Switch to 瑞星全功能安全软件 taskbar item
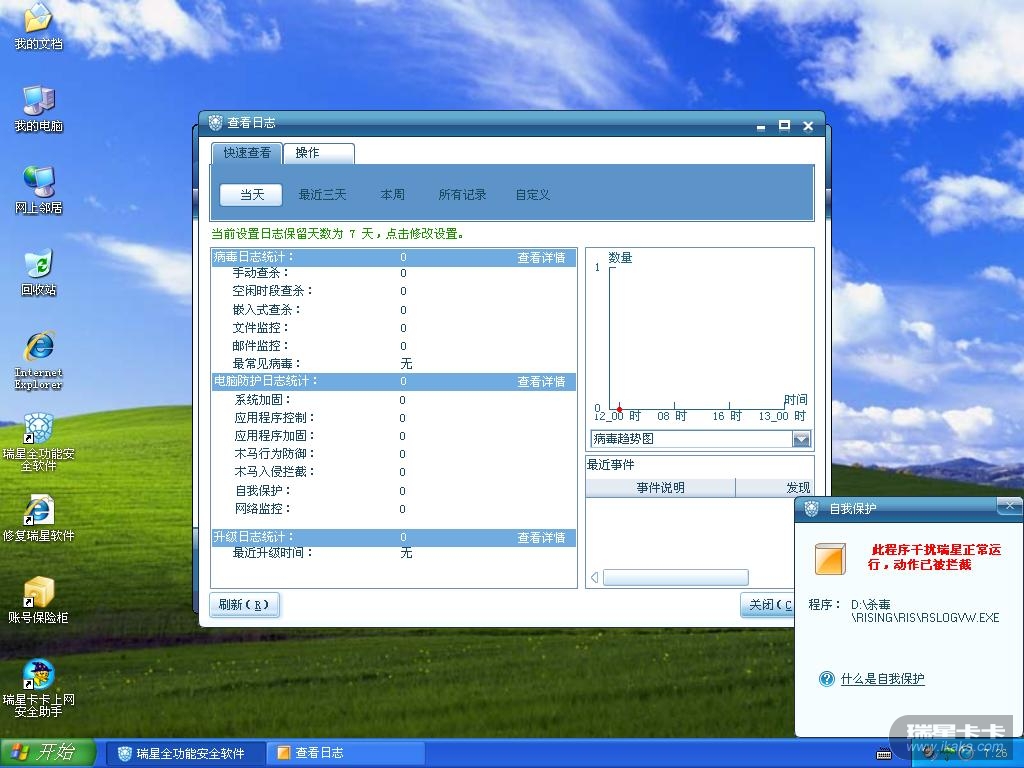Screen dimensions: 1024x768 click(185, 754)
